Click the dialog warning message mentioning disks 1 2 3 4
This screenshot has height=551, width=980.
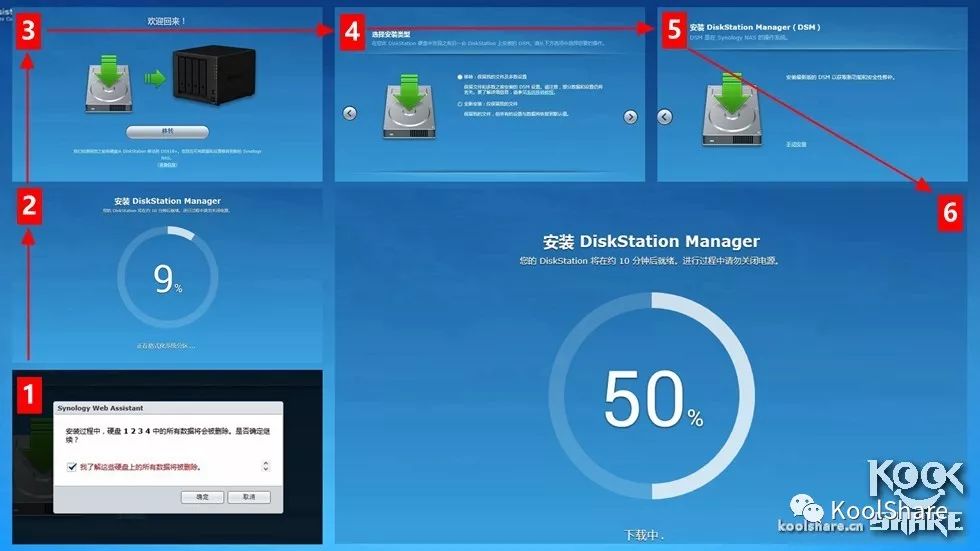click(x=168, y=435)
